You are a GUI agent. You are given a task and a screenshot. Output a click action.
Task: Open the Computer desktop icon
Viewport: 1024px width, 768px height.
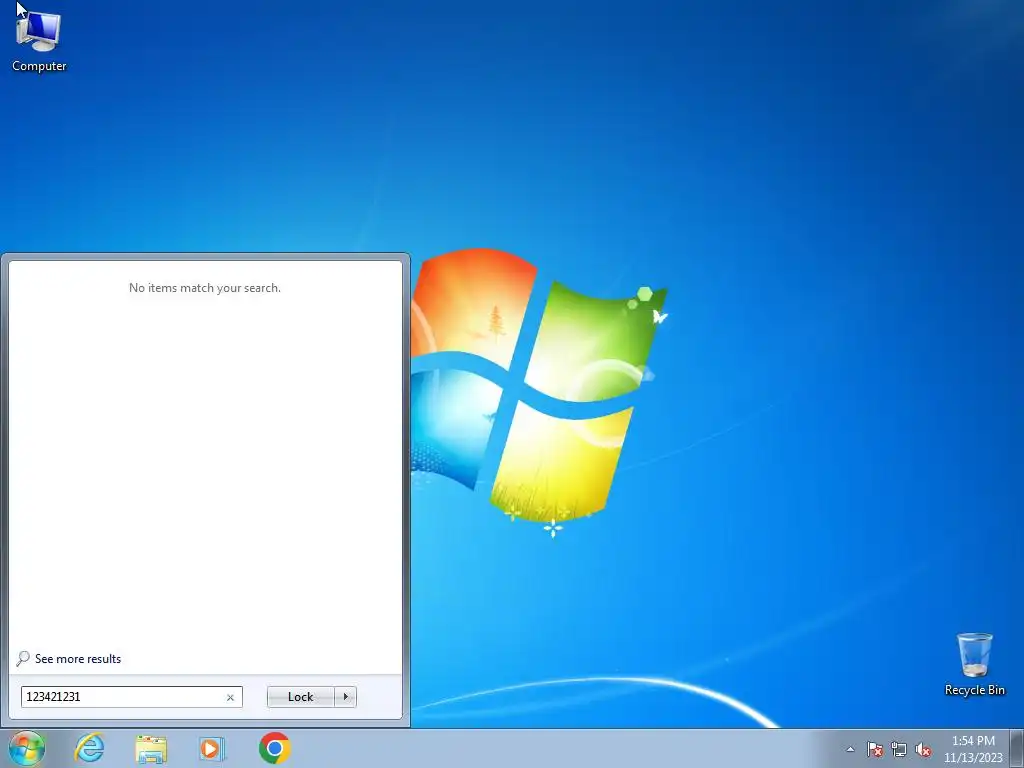point(39,42)
